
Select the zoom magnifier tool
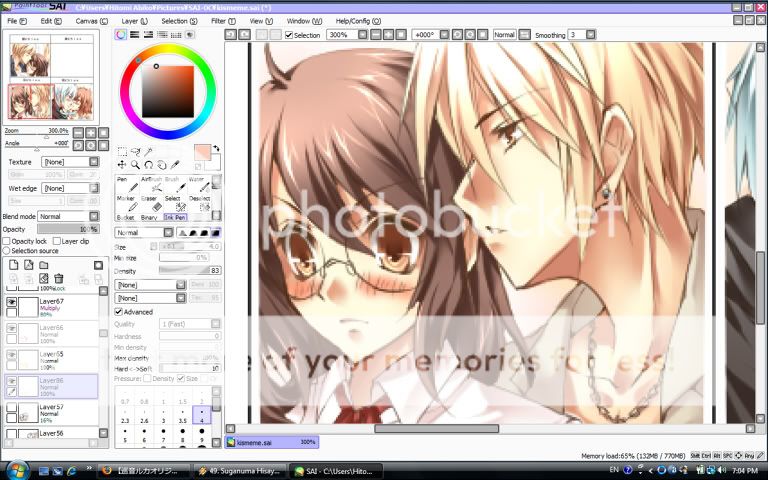click(135, 165)
